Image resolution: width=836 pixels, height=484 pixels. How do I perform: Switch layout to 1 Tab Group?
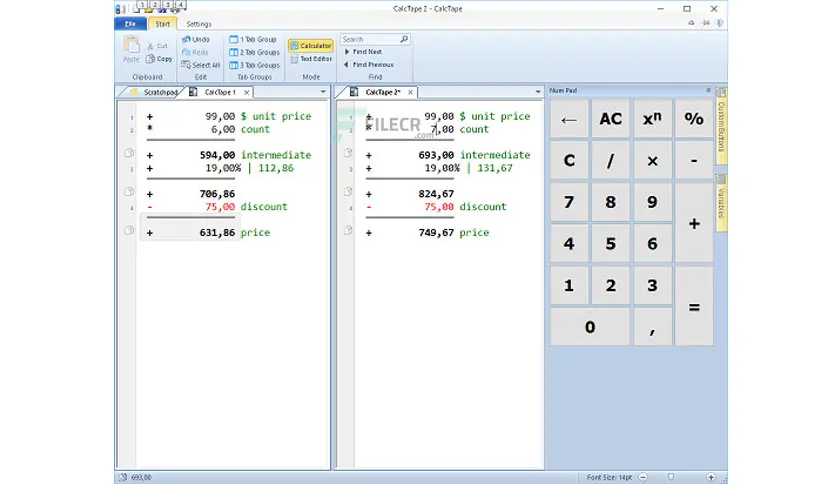253,39
